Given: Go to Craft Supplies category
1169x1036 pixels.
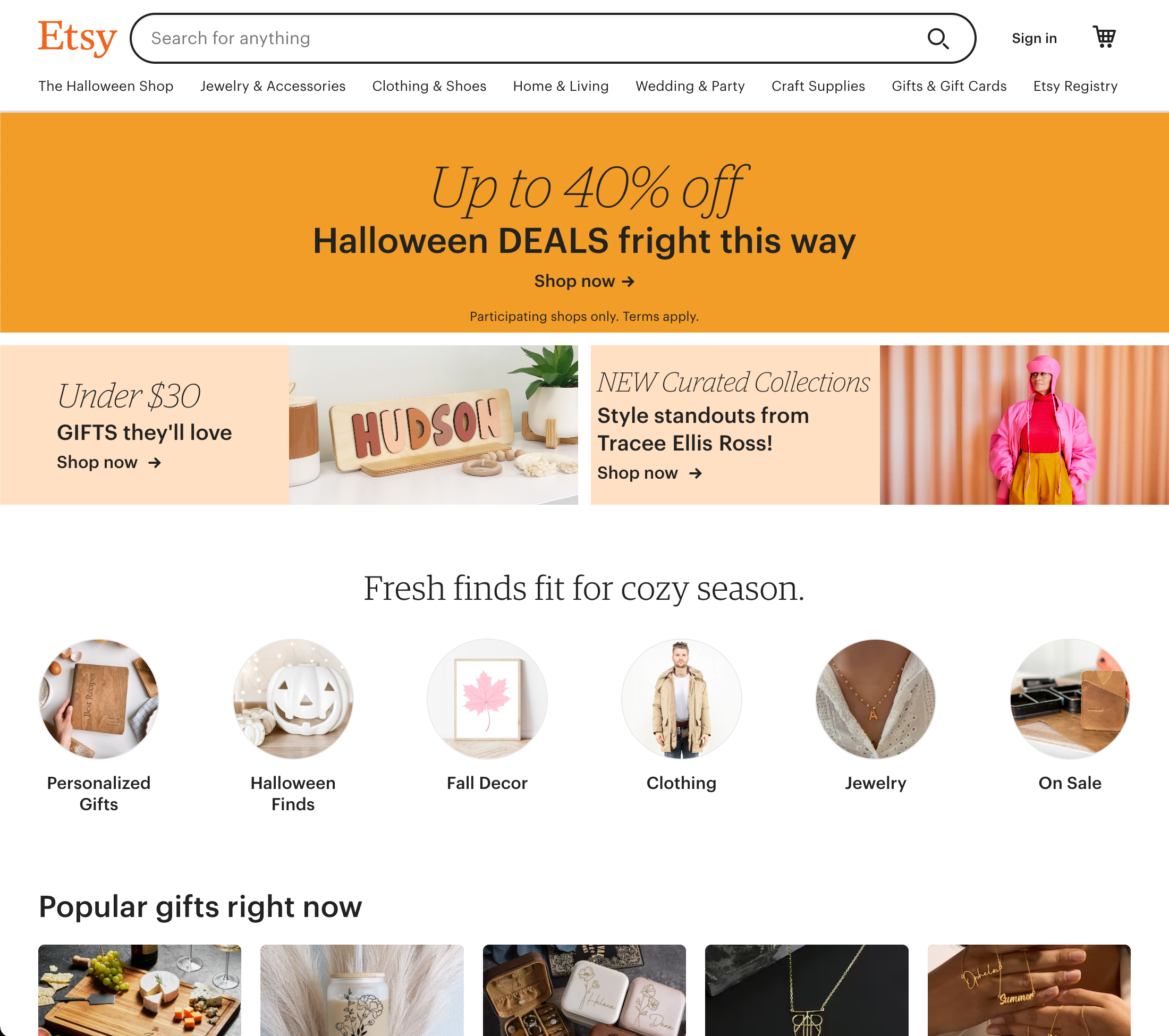Looking at the screenshot, I should pyautogui.click(x=818, y=86).
